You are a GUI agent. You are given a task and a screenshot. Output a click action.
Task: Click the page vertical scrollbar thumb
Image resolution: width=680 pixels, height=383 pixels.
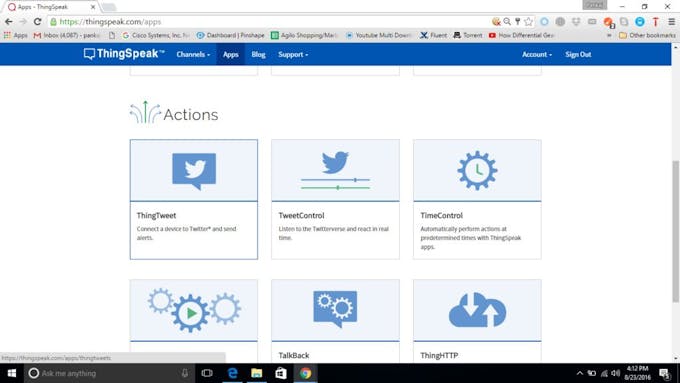676,231
